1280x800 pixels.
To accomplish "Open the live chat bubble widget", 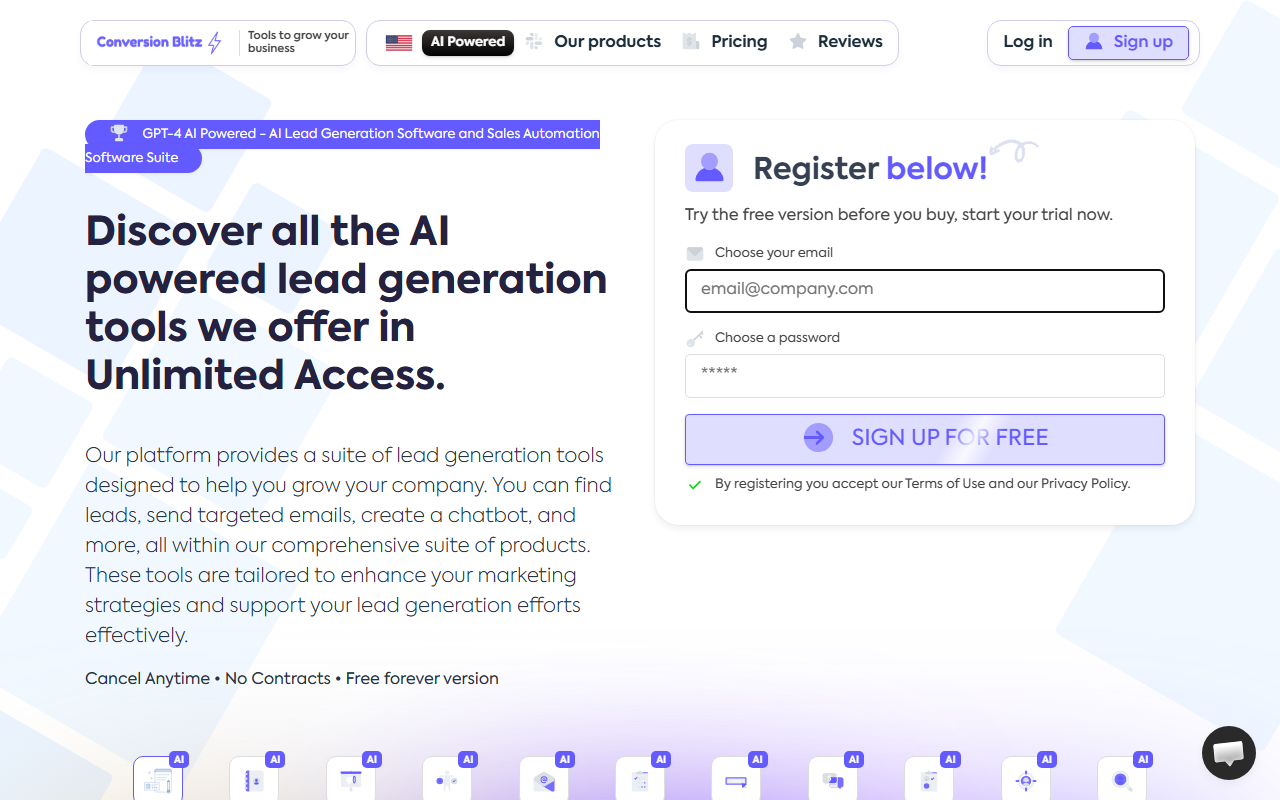I will (x=1228, y=753).
